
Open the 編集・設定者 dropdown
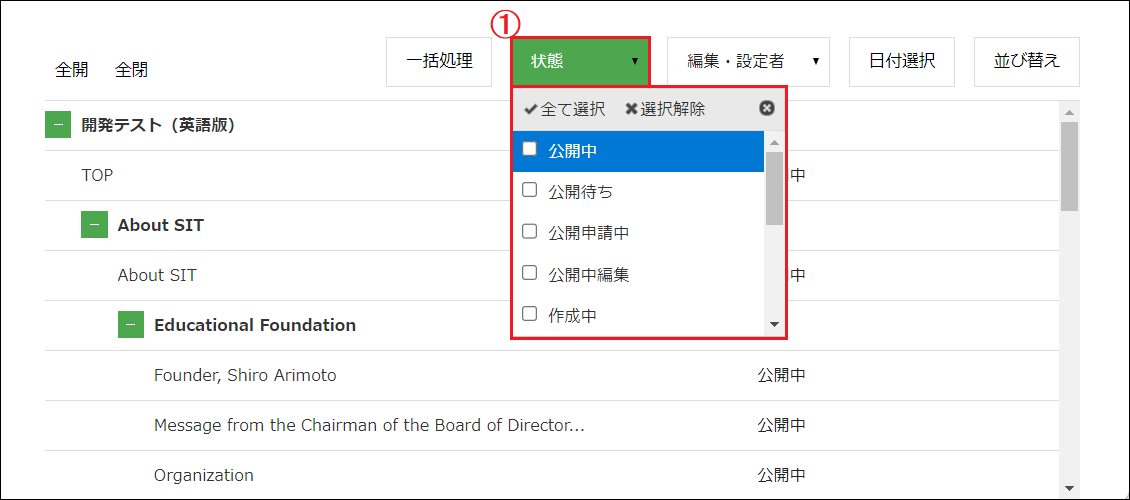(748, 62)
